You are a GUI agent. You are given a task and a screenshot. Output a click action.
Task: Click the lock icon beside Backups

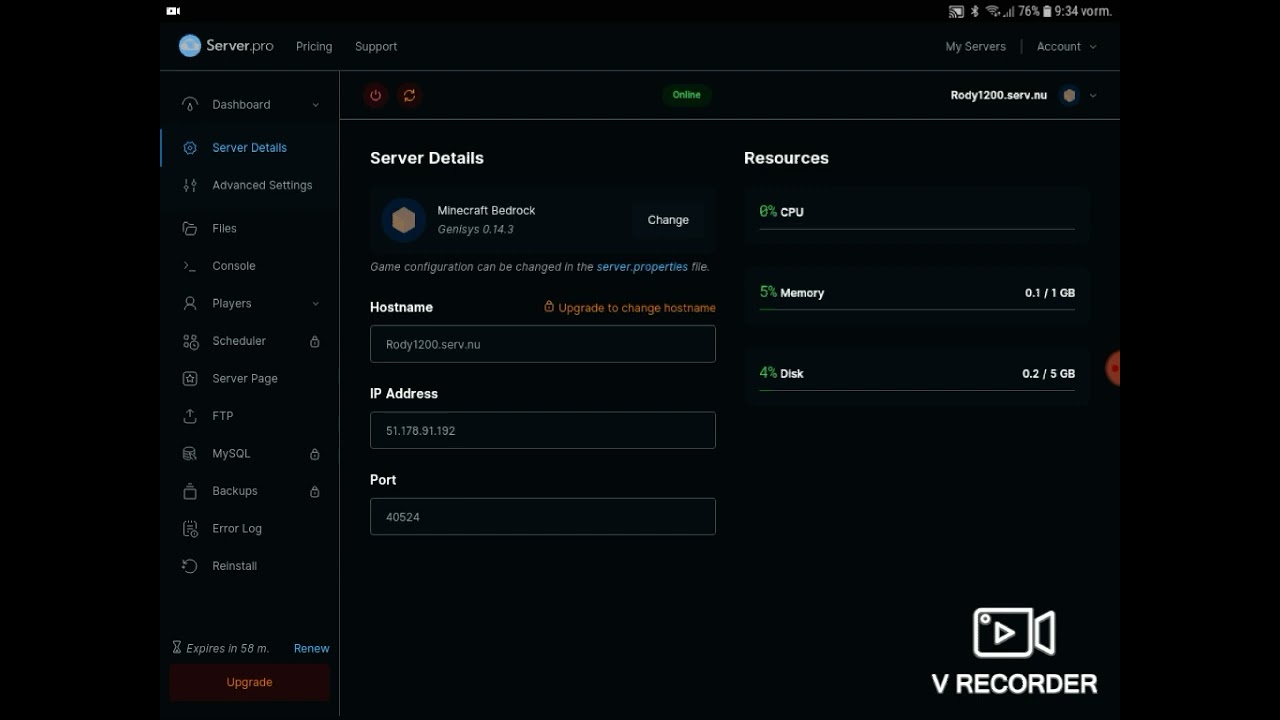point(315,491)
